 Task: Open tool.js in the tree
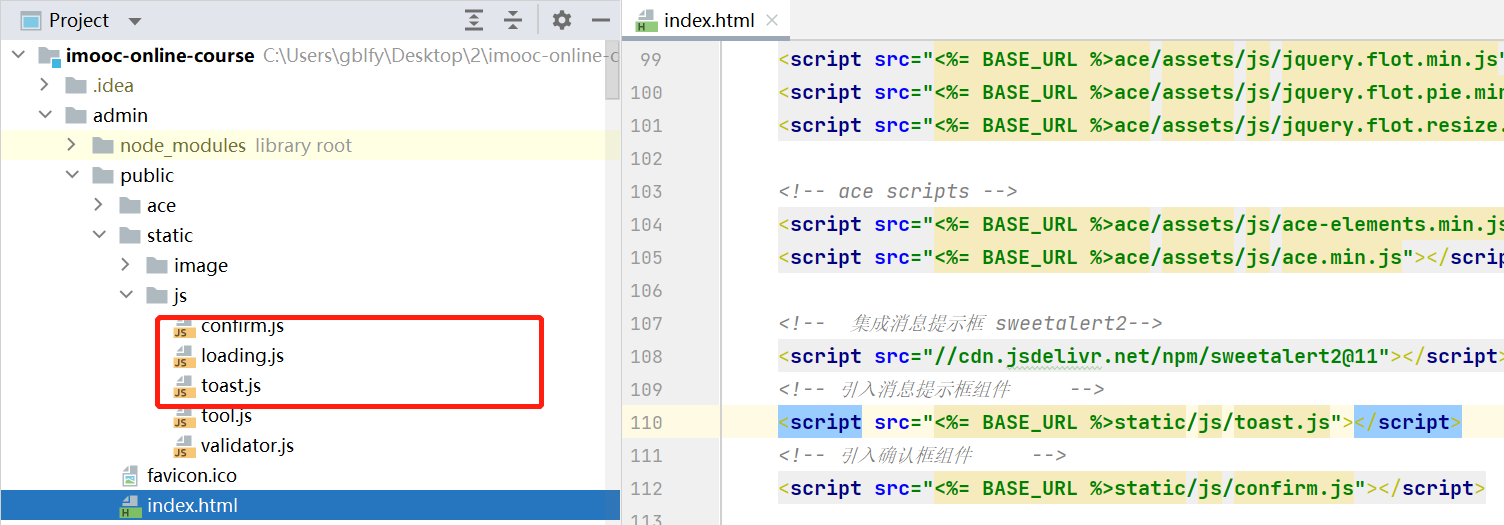(x=226, y=415)
